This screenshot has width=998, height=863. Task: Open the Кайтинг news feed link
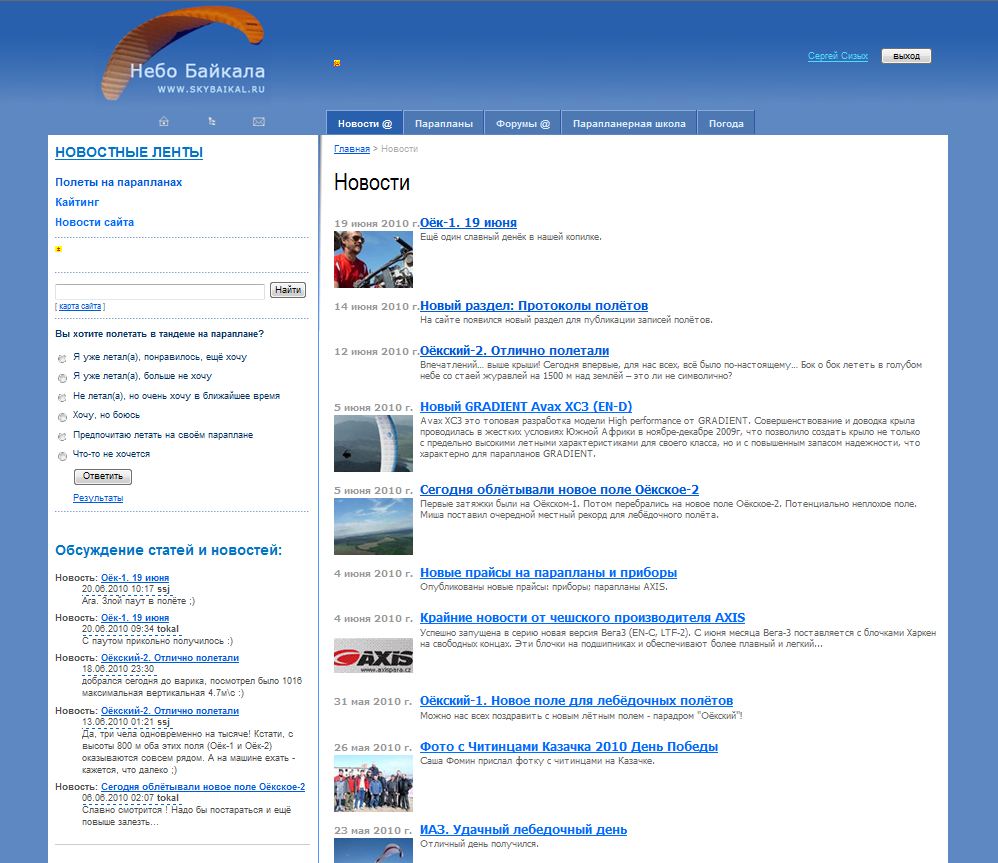click(77, 202)
